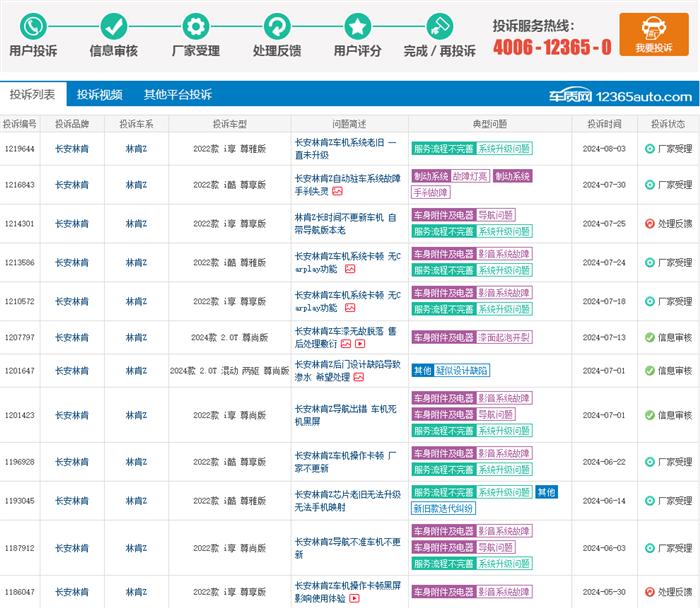Click the 手刹故障 tag in row 1216843
The image size is (700, 608).
pos(430,192)
